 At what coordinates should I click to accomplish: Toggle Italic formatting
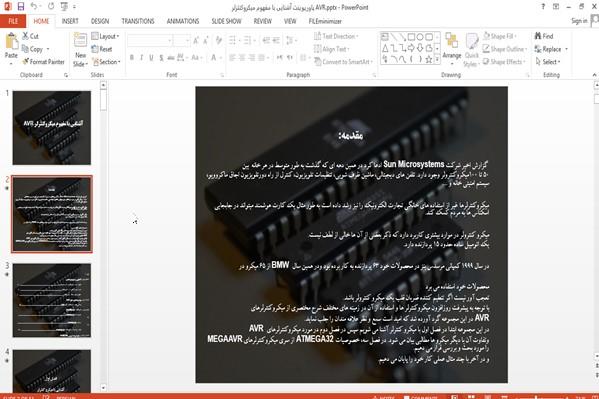[141, 58]
